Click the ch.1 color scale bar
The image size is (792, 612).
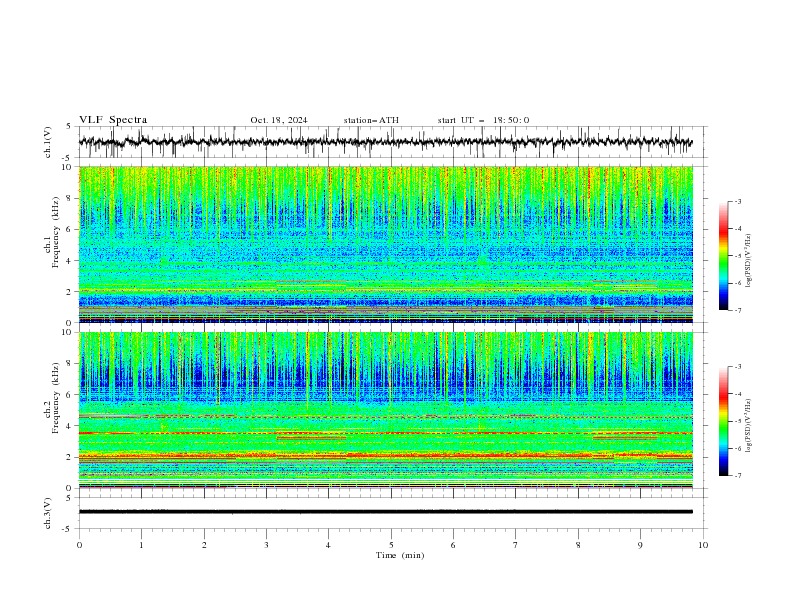click(x=723, y=256)
